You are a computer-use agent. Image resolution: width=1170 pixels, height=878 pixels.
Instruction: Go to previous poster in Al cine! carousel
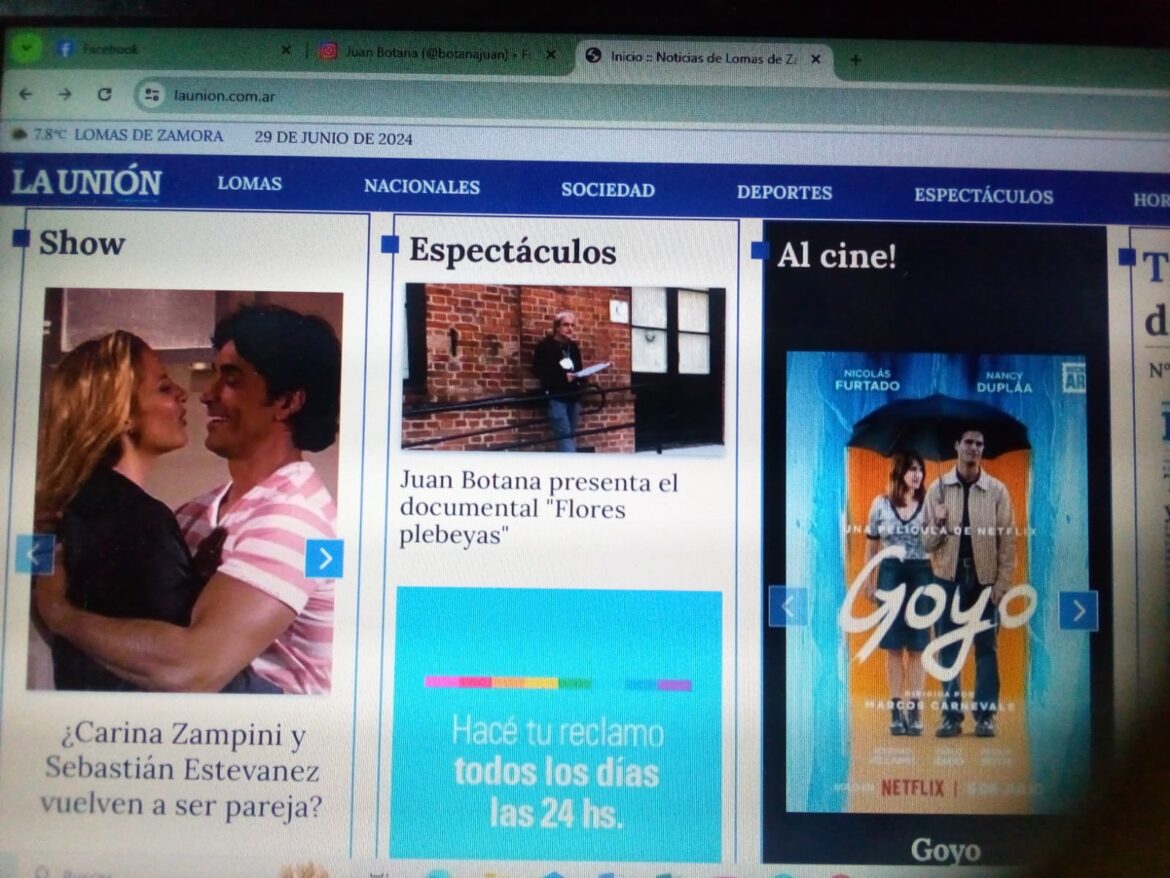[x=788, y=606]
